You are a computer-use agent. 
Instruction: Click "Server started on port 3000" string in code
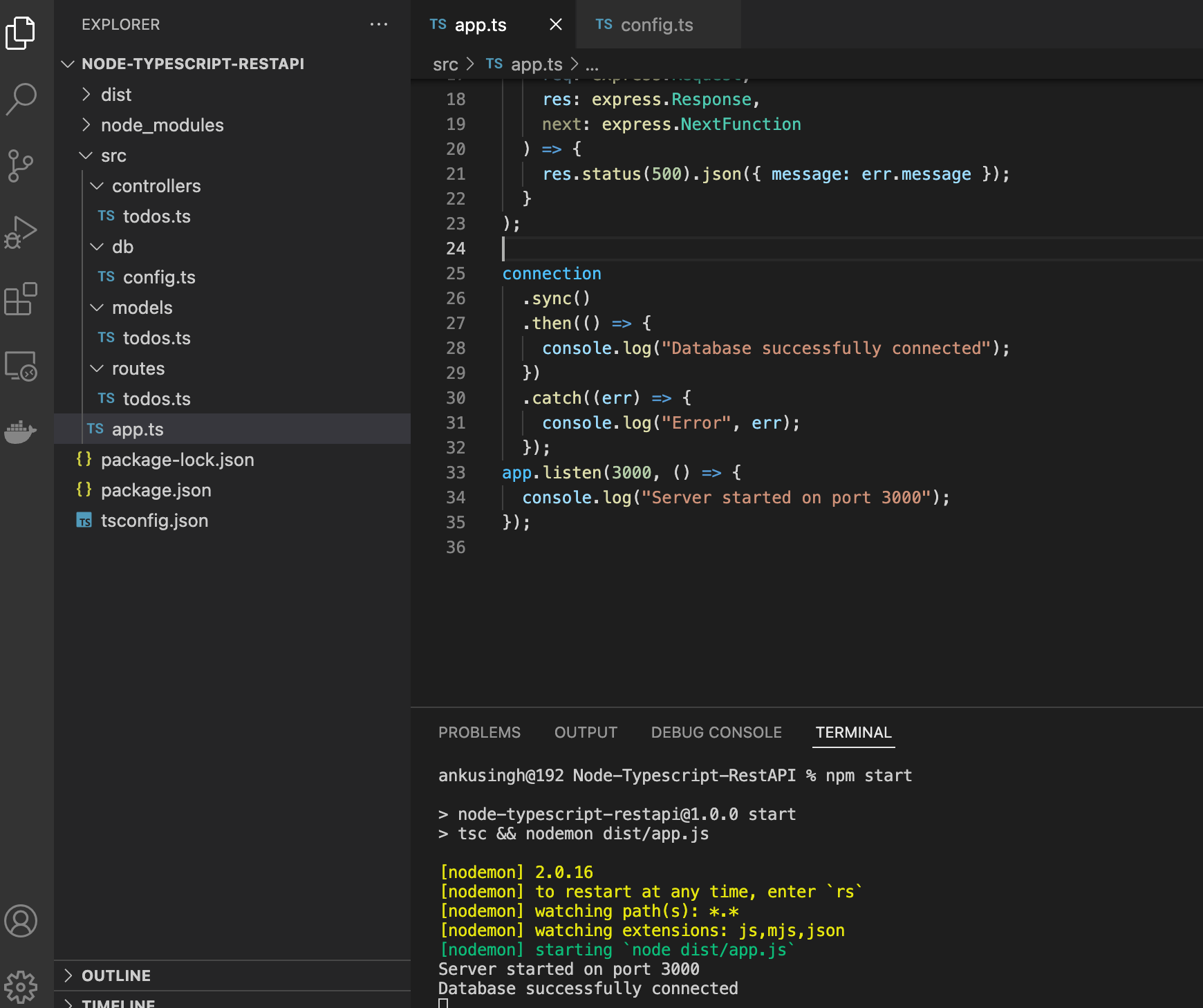(x=786, y=498)
